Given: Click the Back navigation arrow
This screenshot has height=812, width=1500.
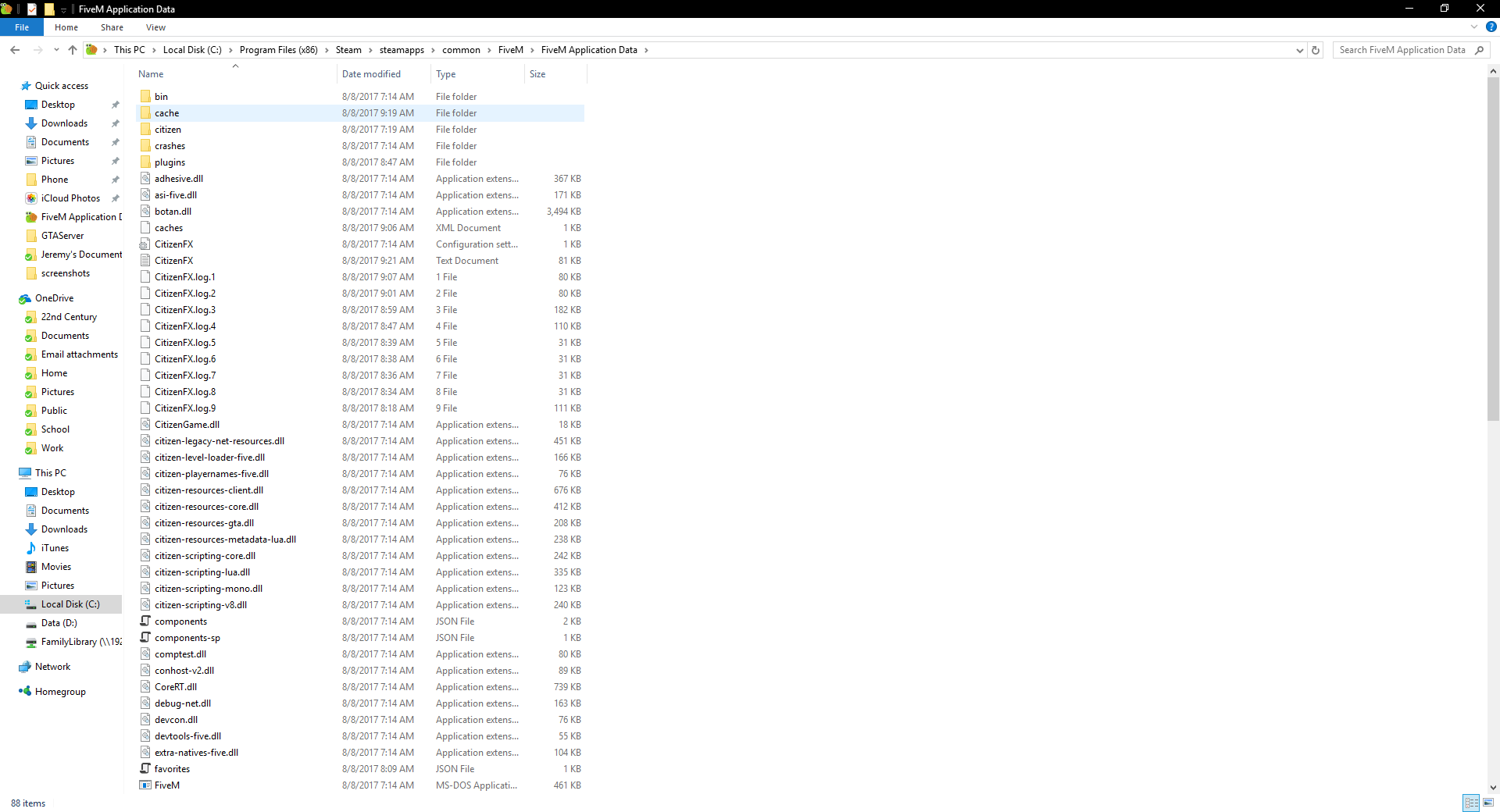Looking at the screenshot, I should [x=15, y=50].
